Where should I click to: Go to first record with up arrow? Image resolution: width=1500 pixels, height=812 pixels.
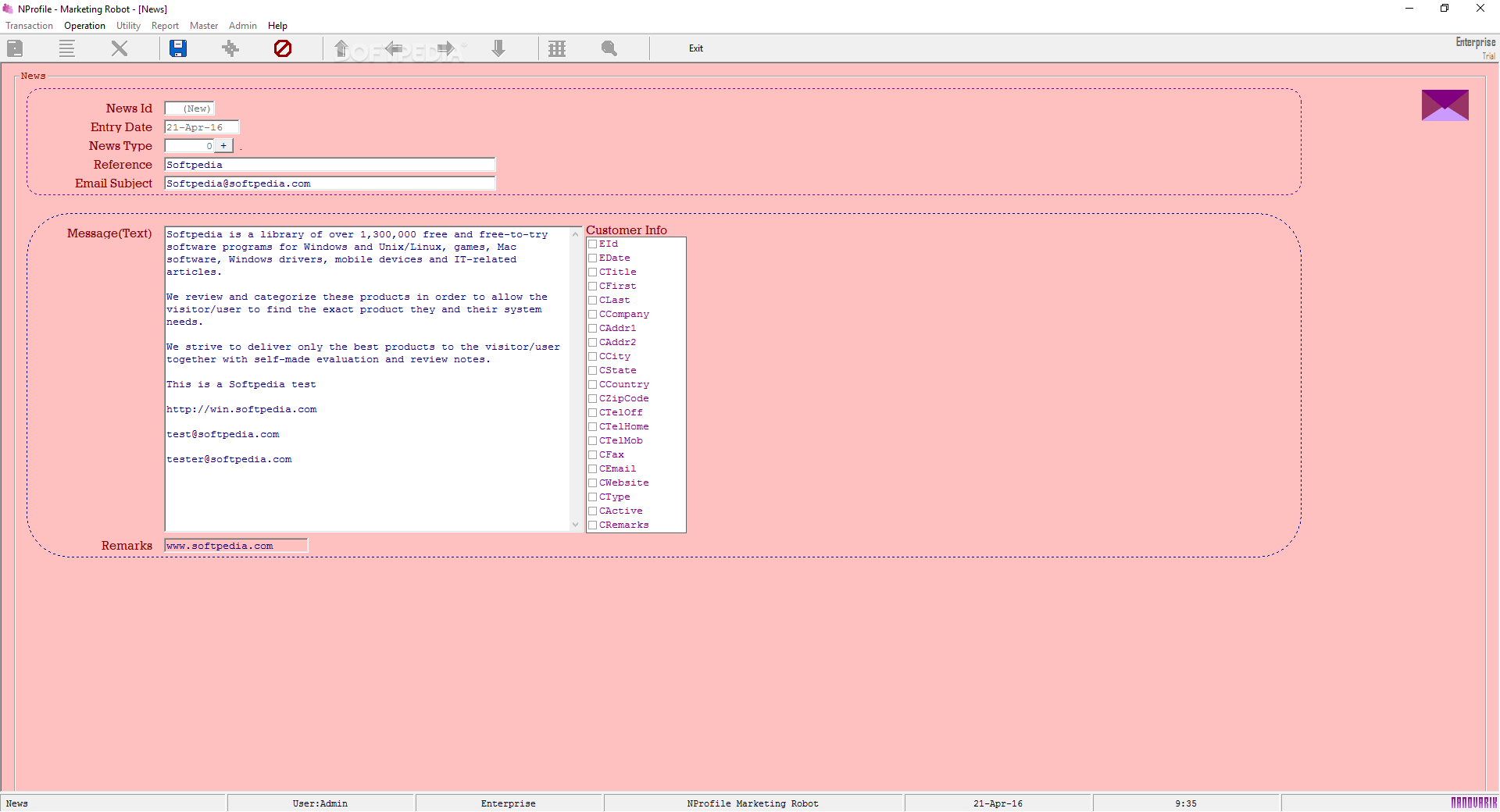click(341, 48)
